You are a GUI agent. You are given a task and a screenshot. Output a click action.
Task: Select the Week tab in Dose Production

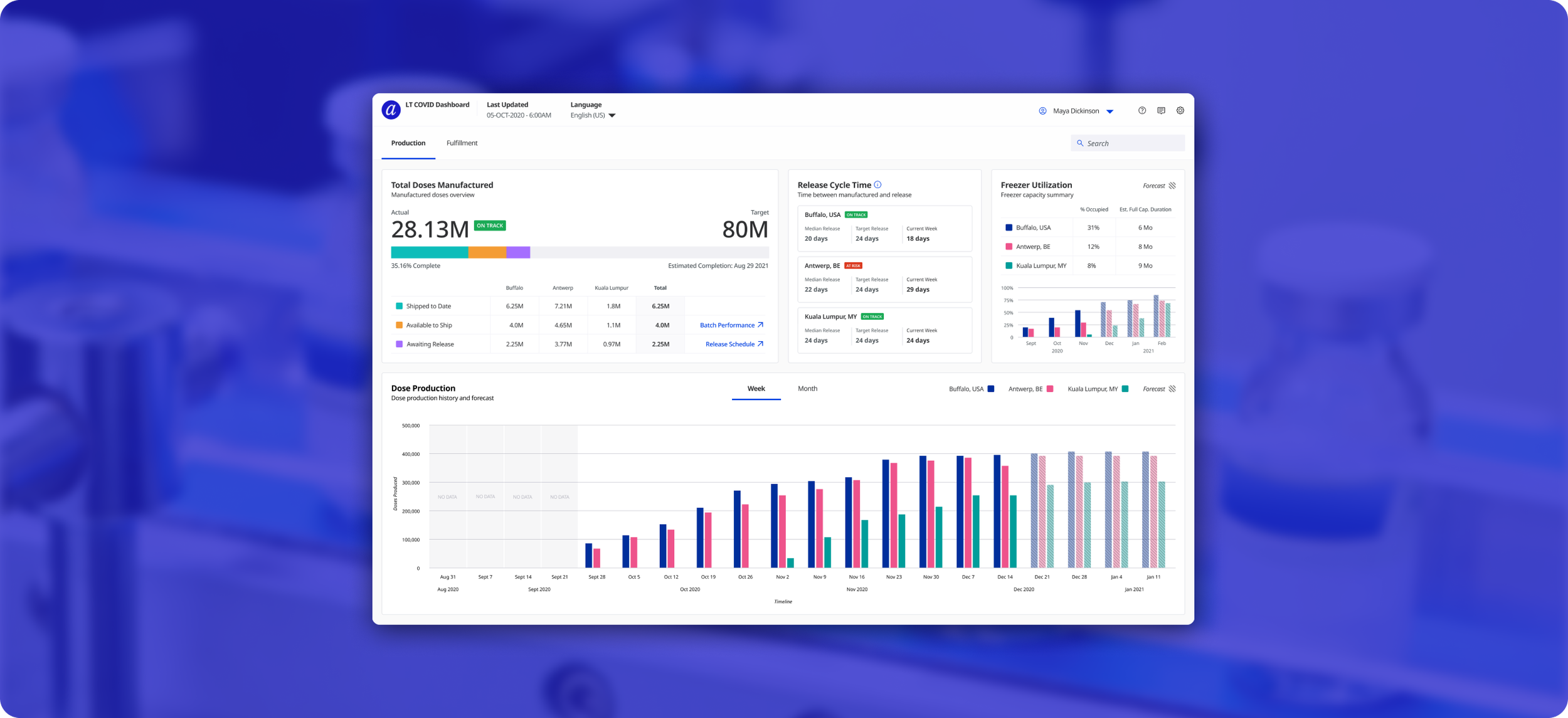(x=756, y=389)
